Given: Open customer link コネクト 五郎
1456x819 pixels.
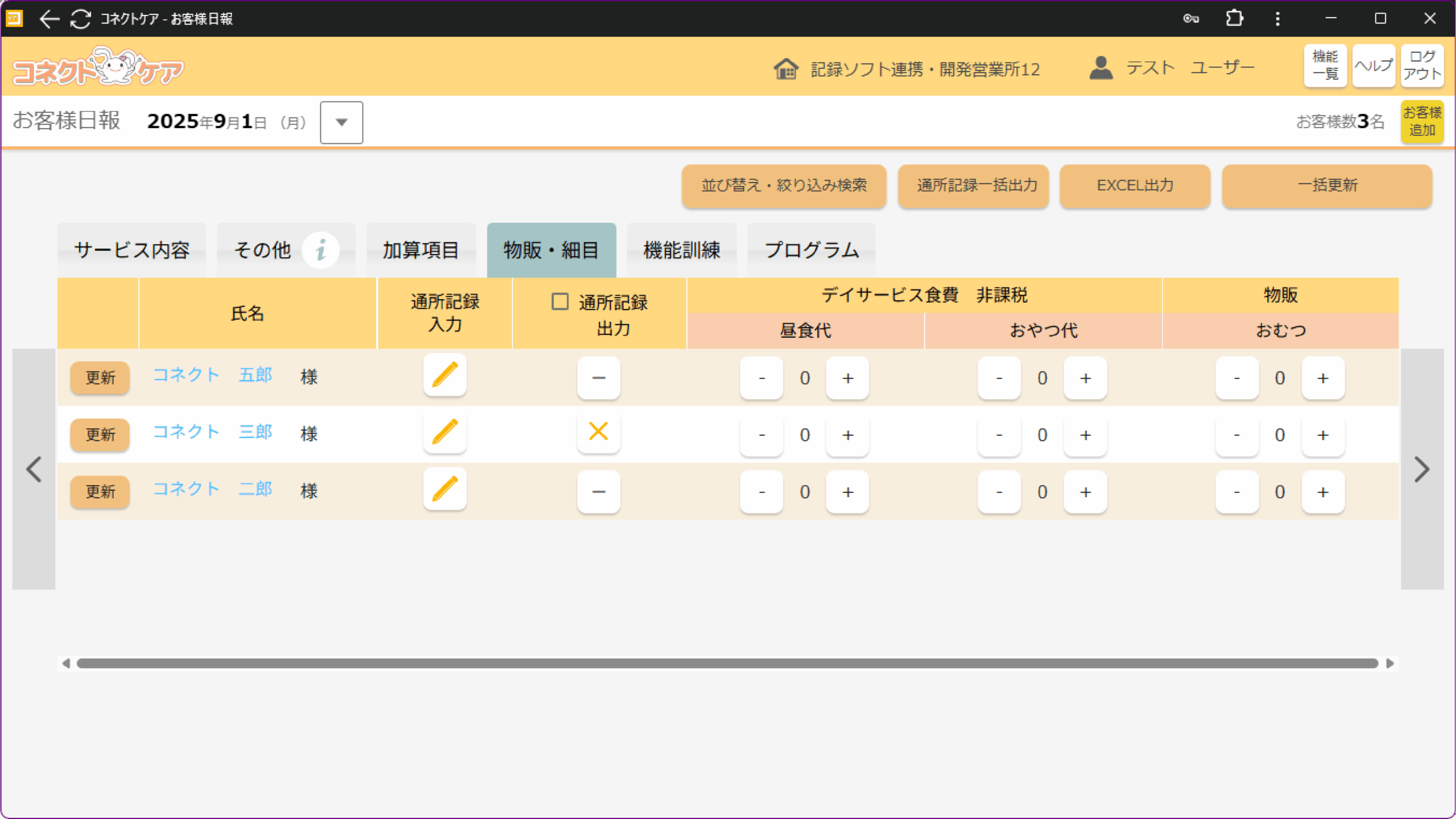Looking at the screenshot, I should pos(213,375).
